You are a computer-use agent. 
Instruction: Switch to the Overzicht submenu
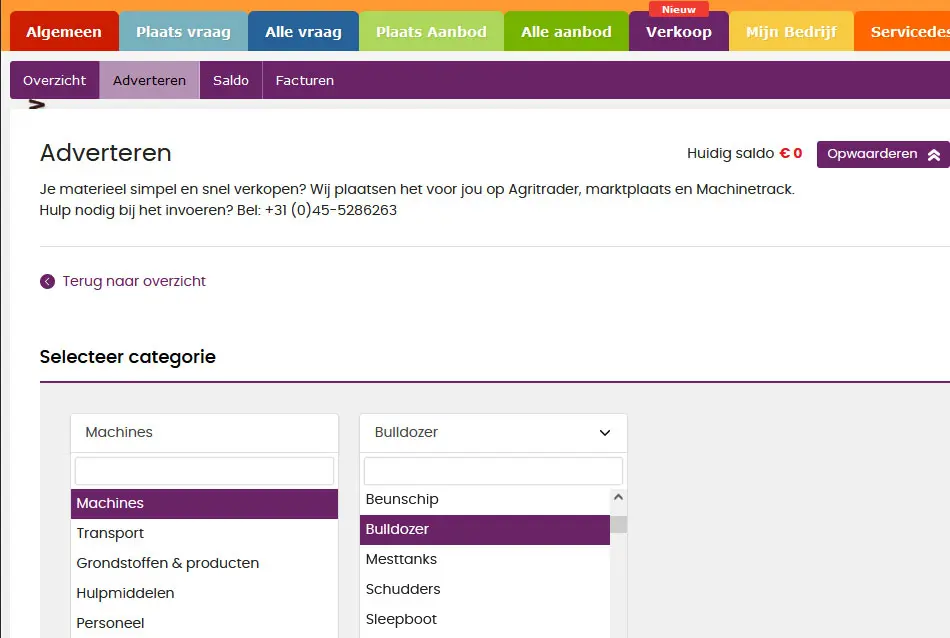55,80
